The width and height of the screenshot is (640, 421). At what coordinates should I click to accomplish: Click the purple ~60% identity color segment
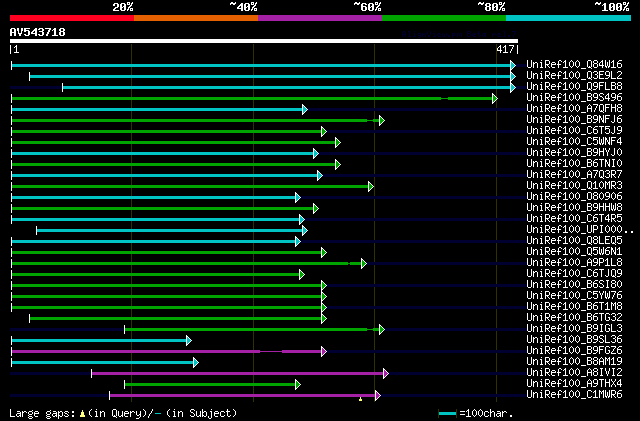click(x=320, y=18)
